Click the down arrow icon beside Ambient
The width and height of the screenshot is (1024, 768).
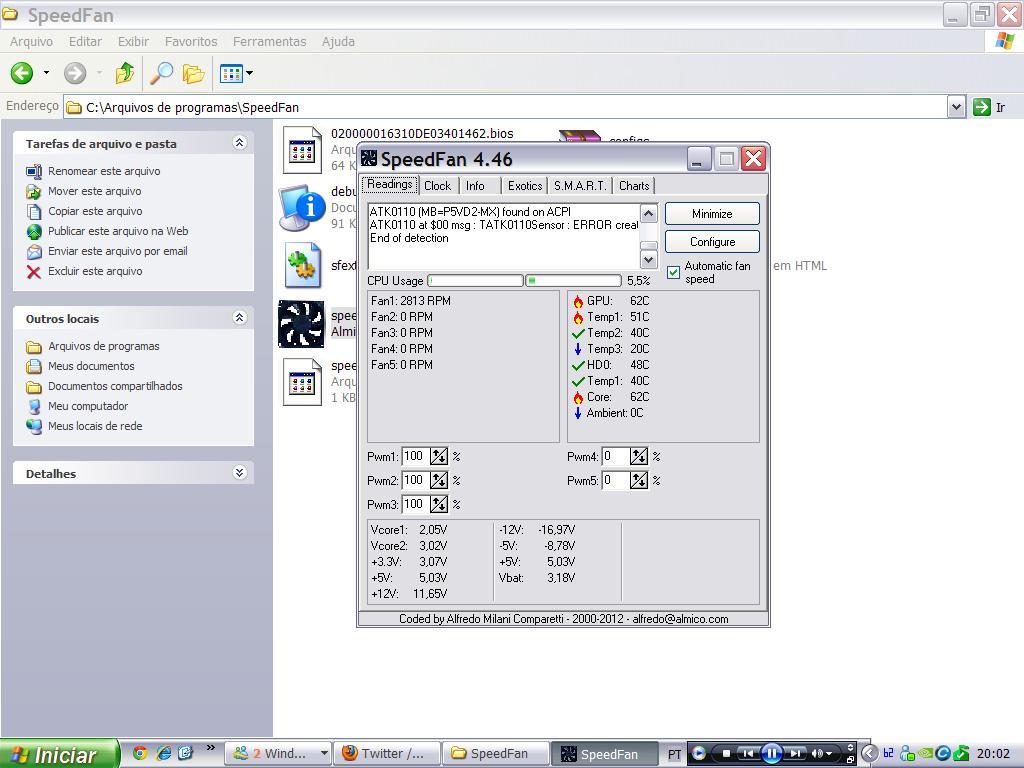point(578,413)
